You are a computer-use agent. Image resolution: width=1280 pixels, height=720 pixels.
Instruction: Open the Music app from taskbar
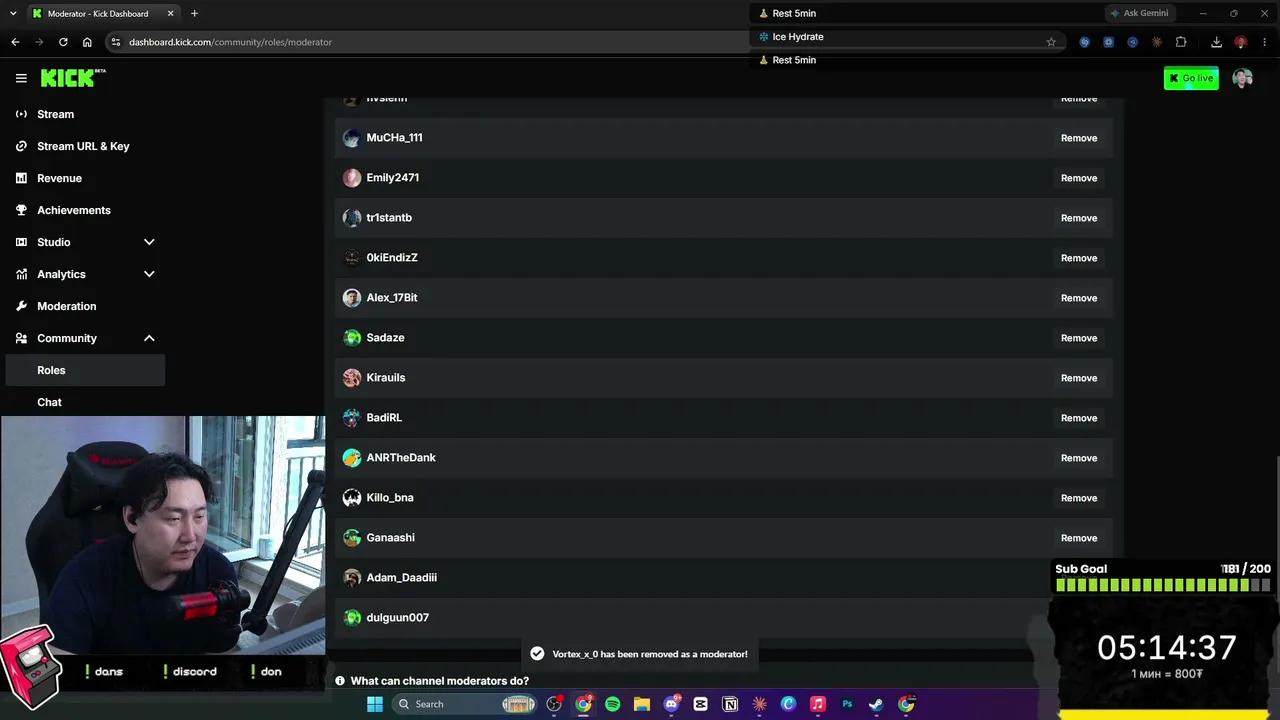pyautogui.click(x=818, y=704)
